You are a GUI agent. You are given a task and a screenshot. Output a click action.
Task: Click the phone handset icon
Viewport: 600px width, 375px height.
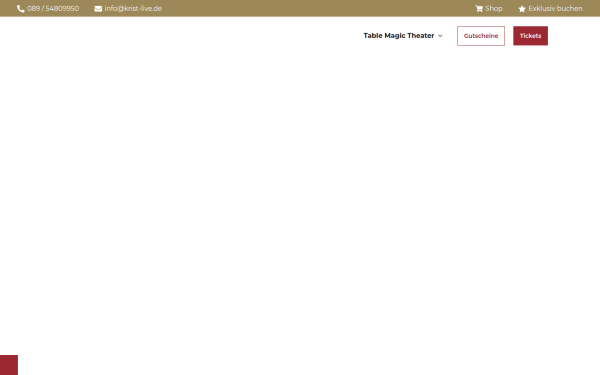click(21, 9)
